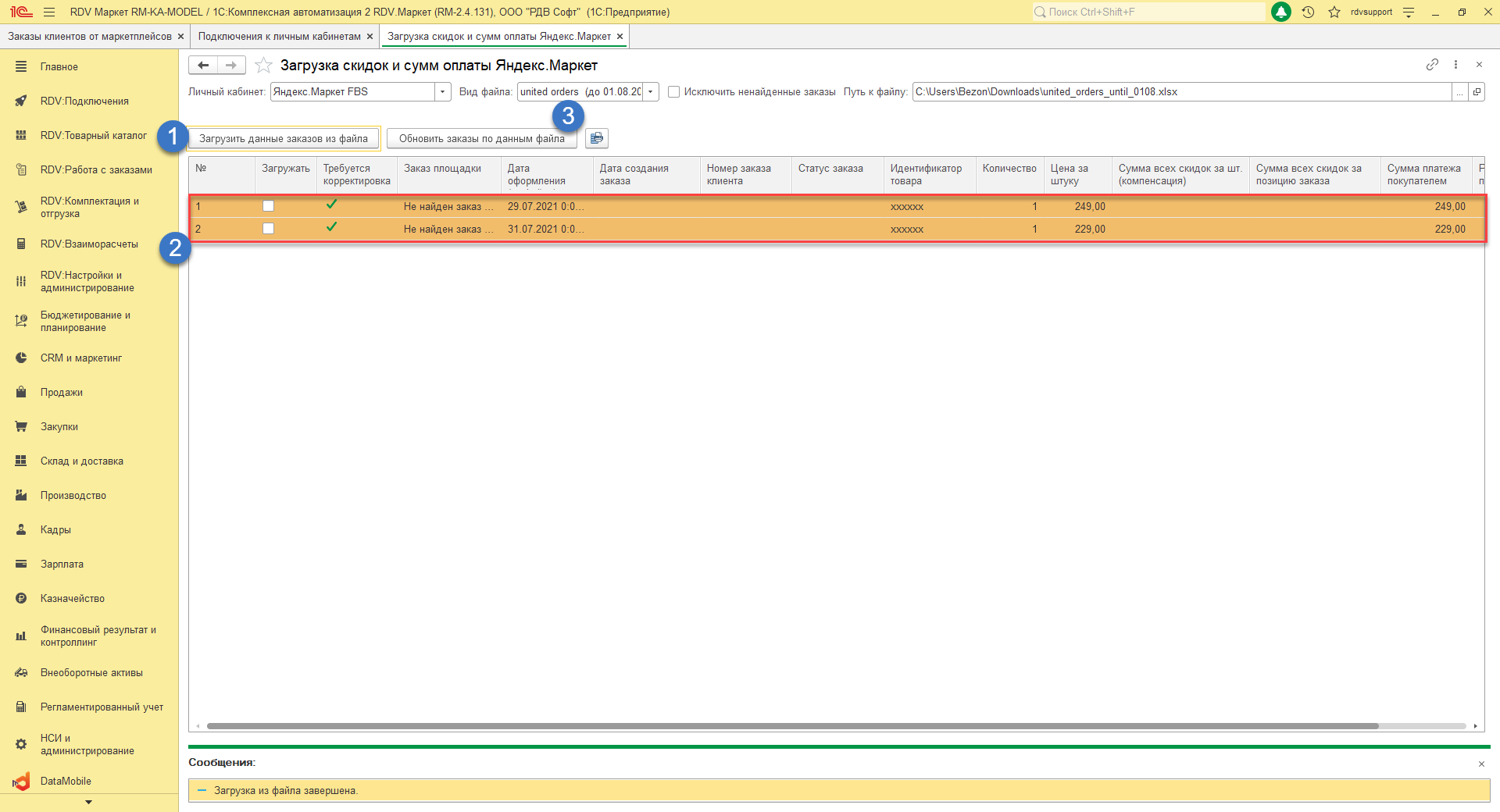This screenshot has width=1500, height=812.
Task: Go back with the left arrow button
Action: [x=203, y=65]
